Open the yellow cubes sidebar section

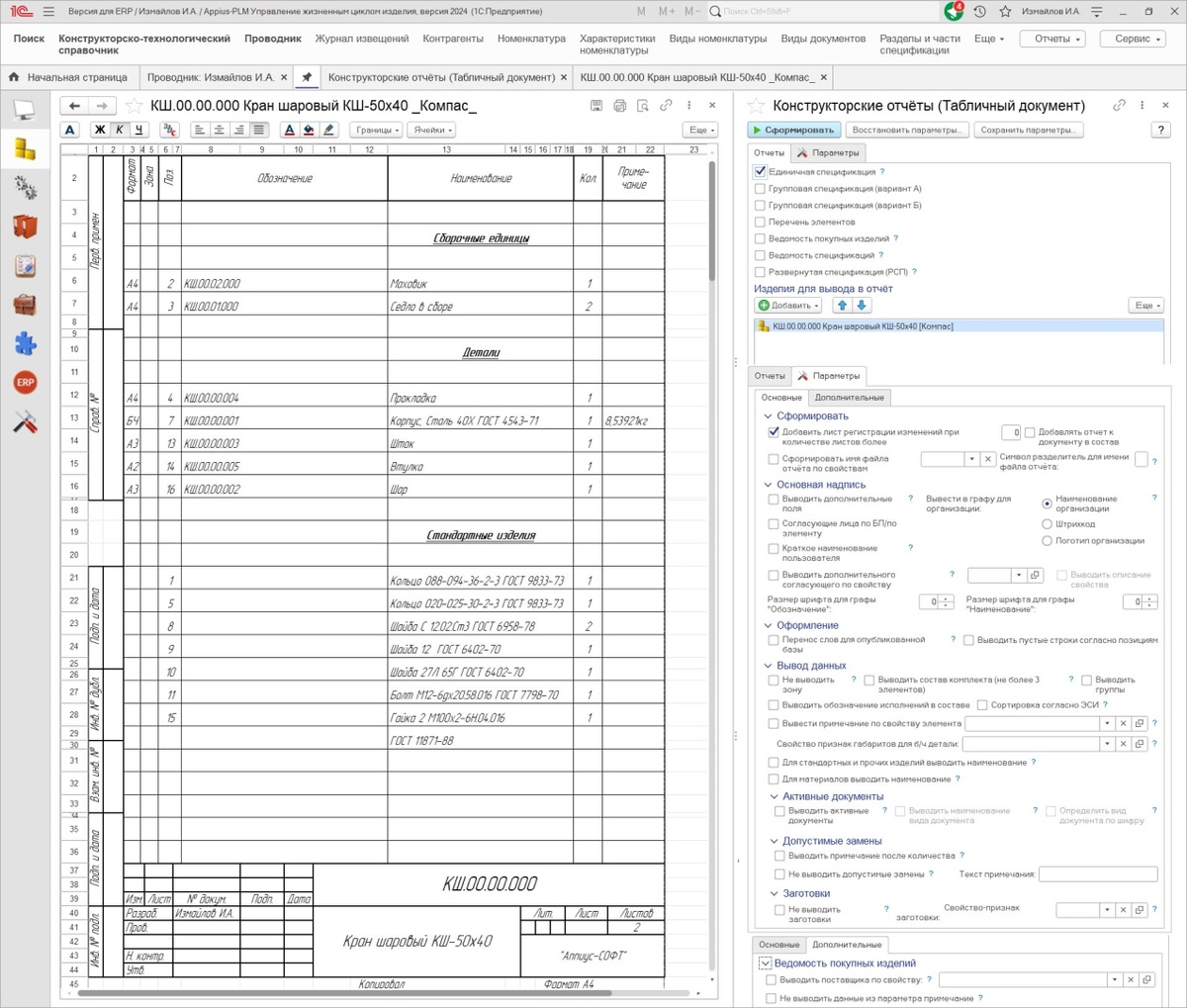[25, 148]
